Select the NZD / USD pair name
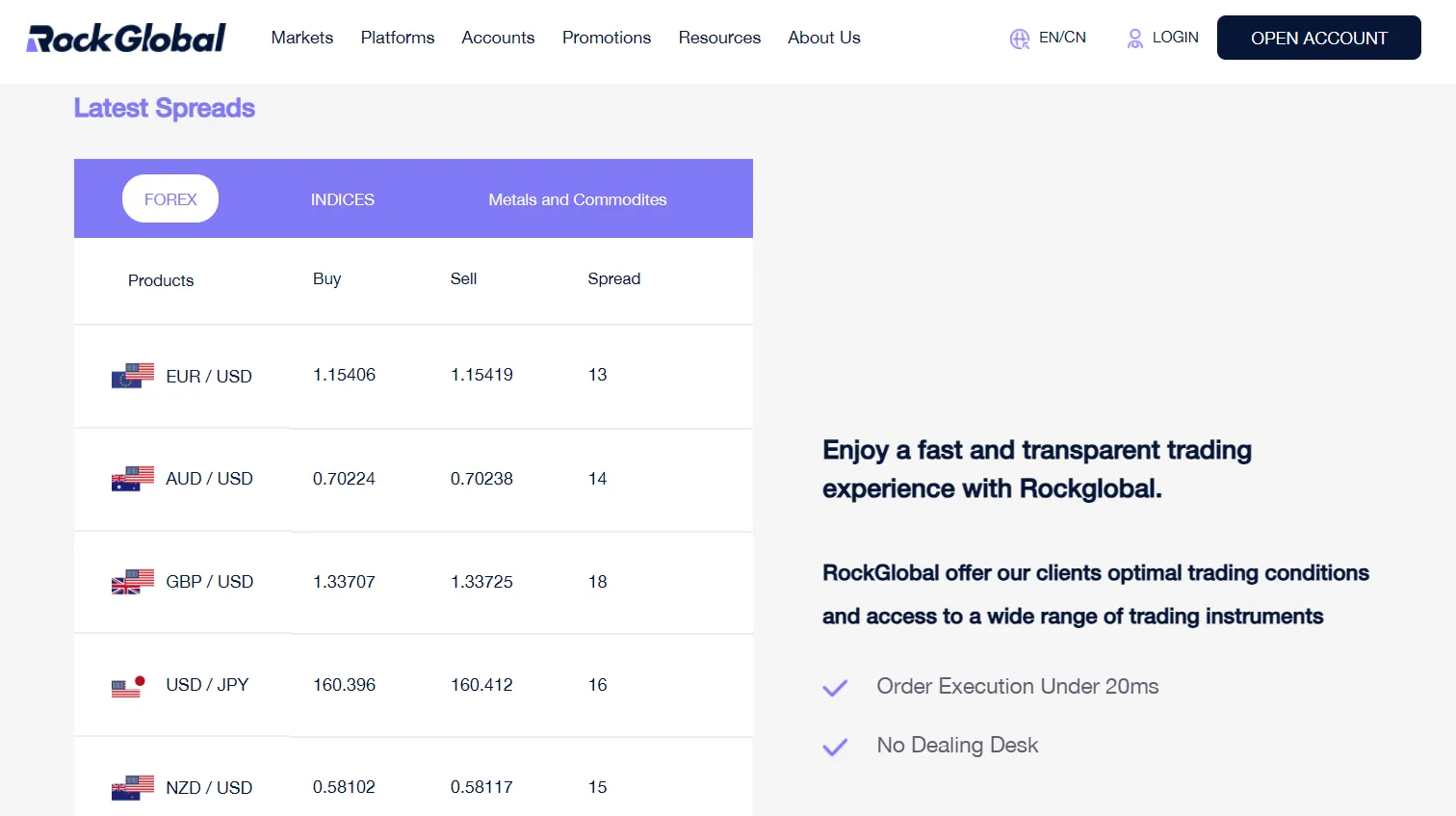1456x816 pixels. [x=209, y=788]
